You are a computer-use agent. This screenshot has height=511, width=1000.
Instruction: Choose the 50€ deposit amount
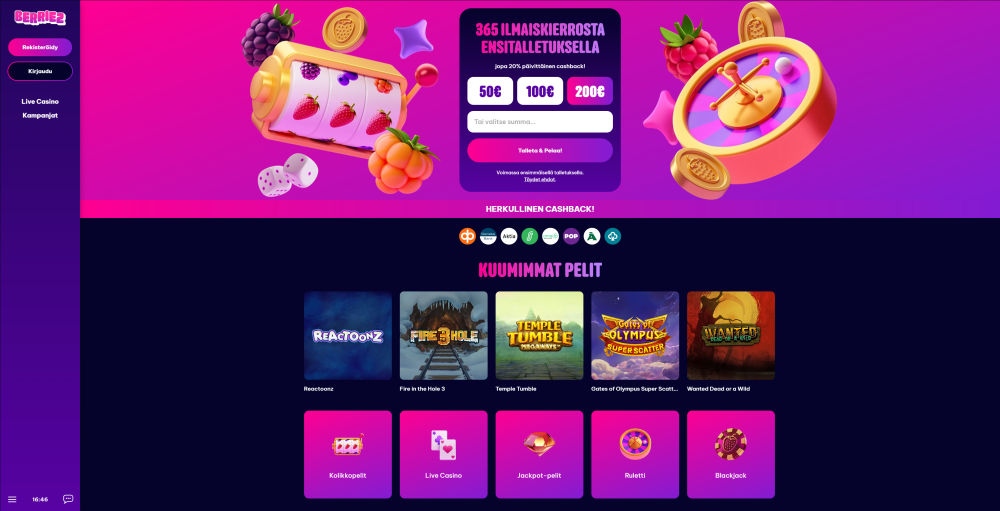pos(490,91)
